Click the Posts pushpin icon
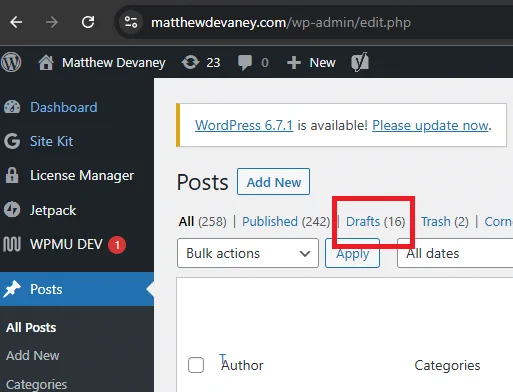 [12, 289]
